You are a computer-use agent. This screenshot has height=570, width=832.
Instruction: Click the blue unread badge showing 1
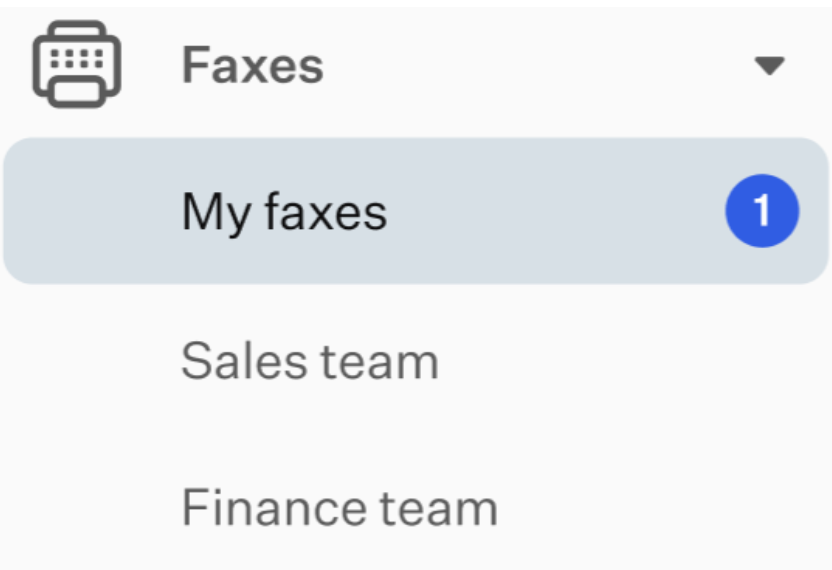click(762, 211)
